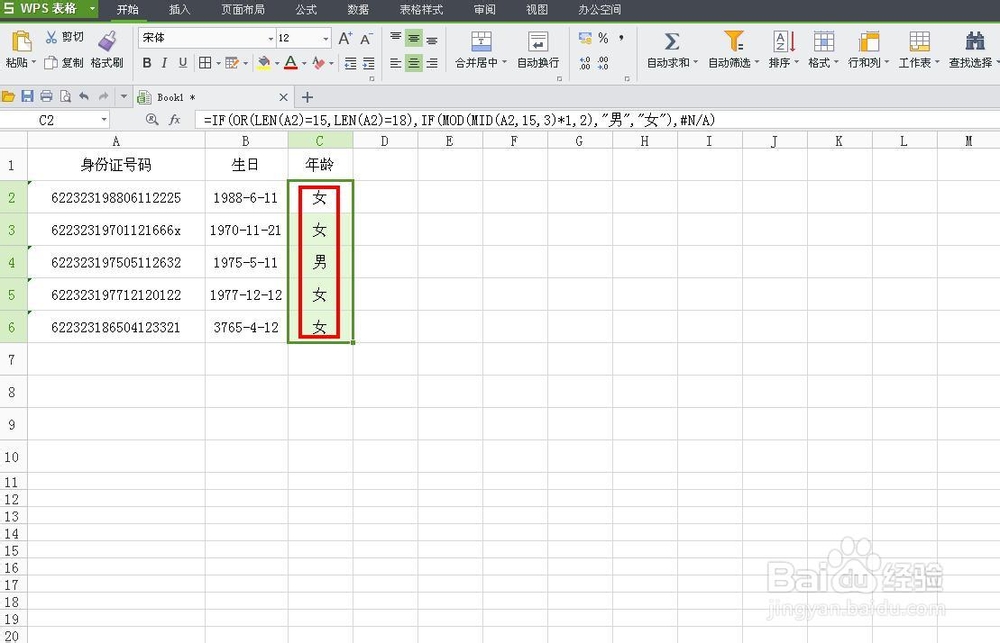This screenshot has height=643, width=1000.
Task: Toggle italic formatting
Action: [163, 62]
